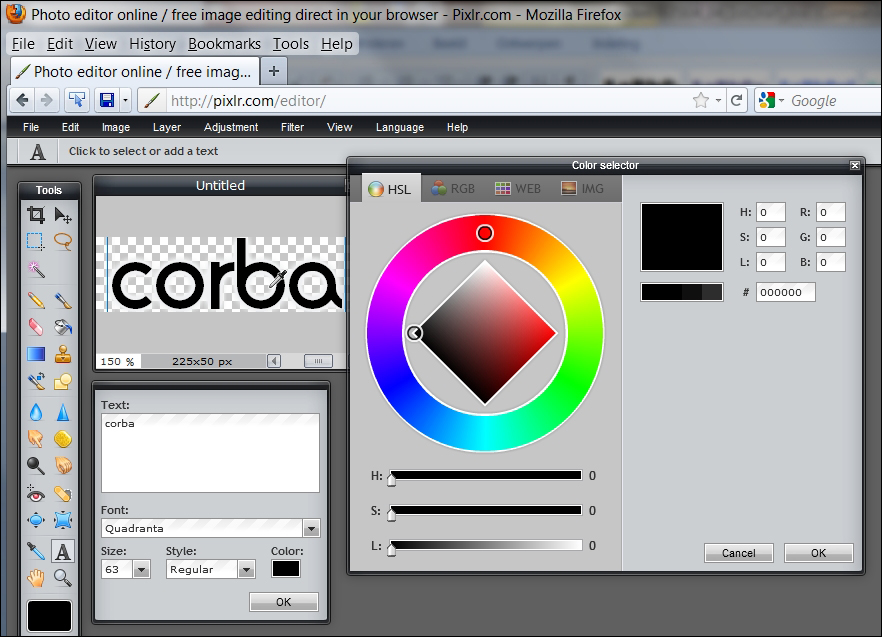Screen dimensions: 882x637
Task: Activate the Zoom magnifier tool
Action: click(x=63, y=577)
